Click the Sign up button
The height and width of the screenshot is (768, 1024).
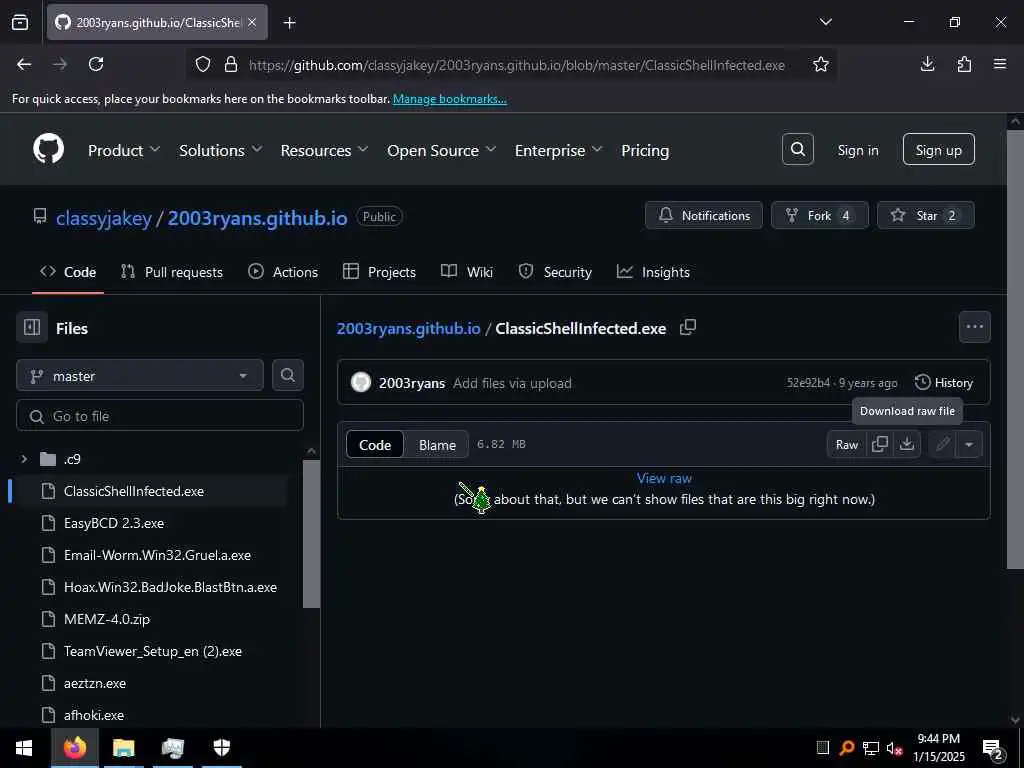coord(938,150)
